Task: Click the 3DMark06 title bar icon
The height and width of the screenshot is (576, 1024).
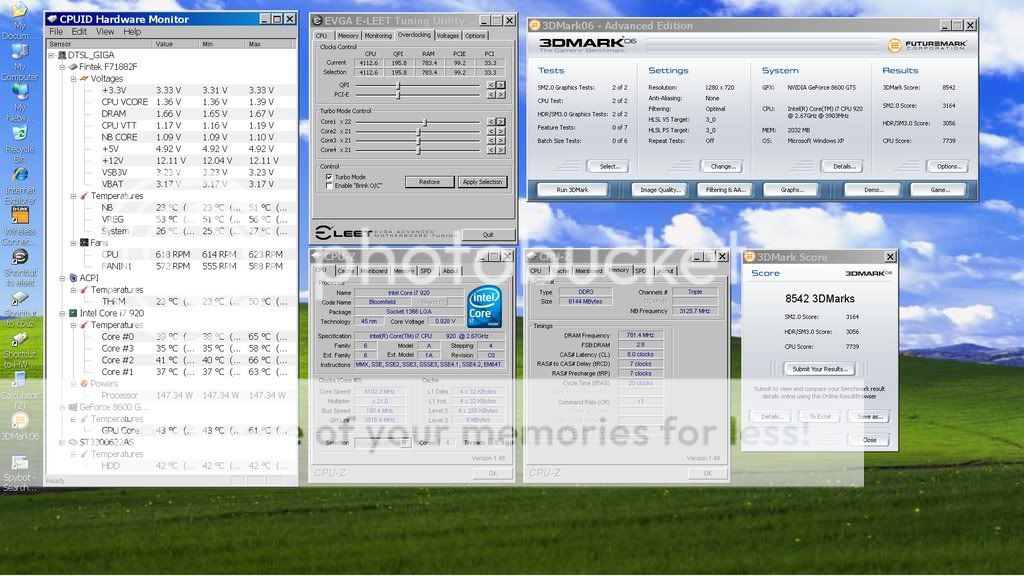Action: click(534, 25)
